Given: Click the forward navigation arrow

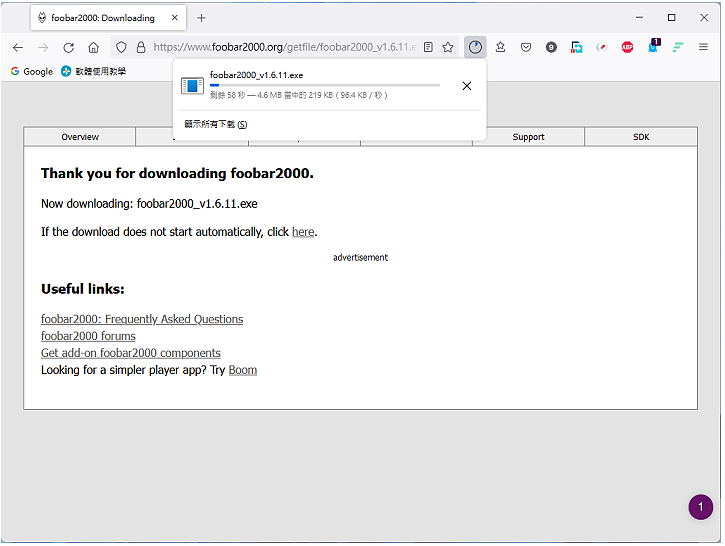Looking at the screenshot, I should [x=43, y=47].
